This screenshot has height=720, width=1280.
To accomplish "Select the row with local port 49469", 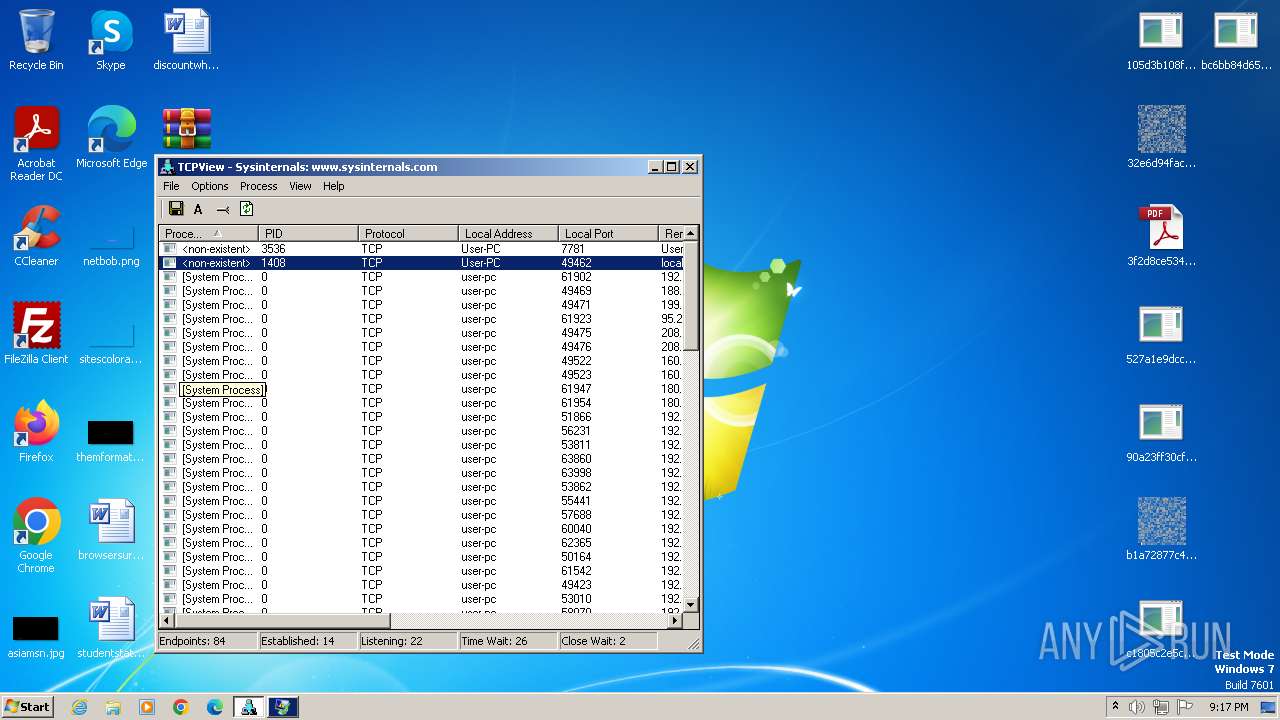I will click(421, 291).
